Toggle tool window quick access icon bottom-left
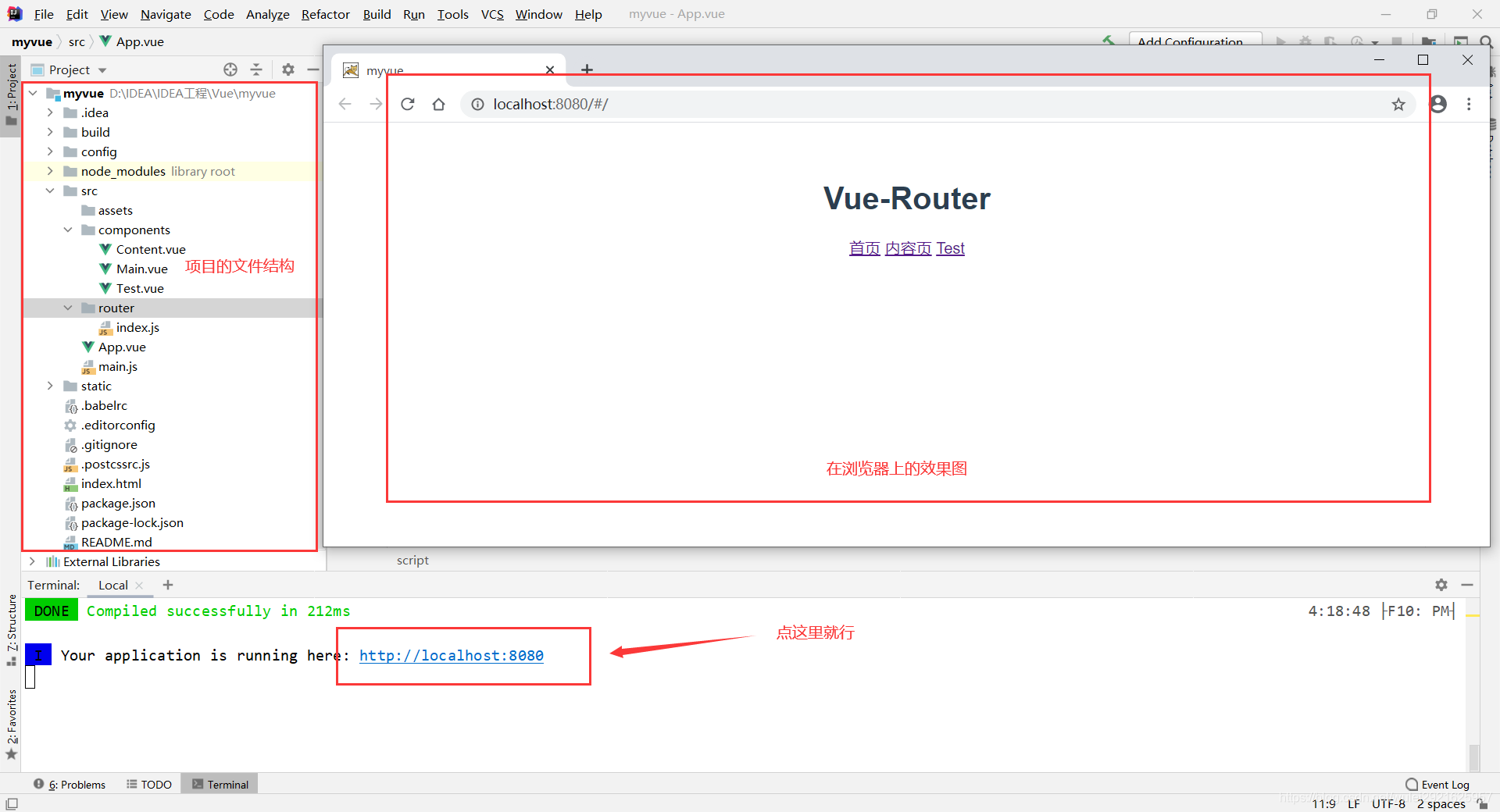The height and width of the screenshot is (812, 1500). 12,803
